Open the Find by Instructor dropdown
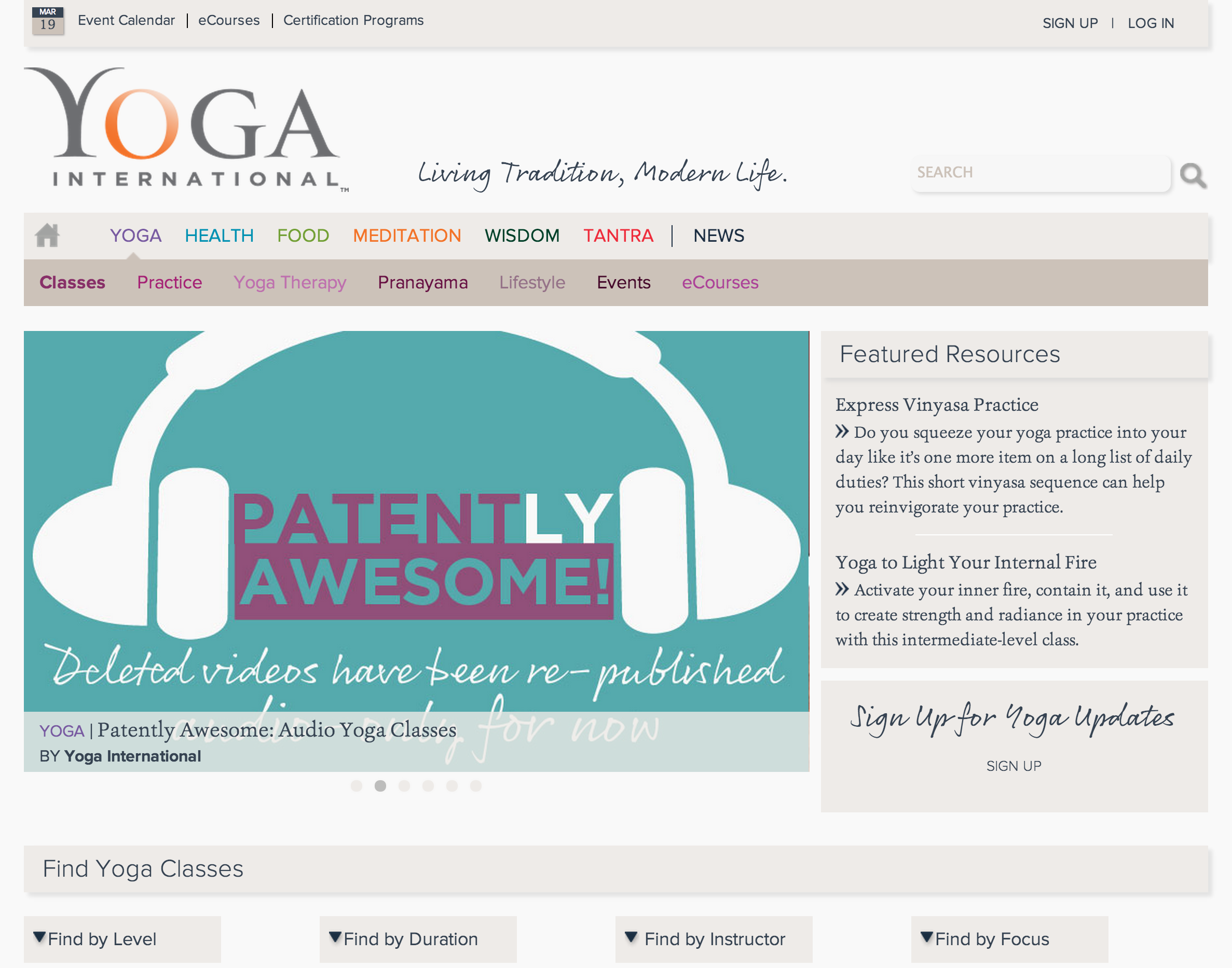1232x968 pixels. click(714, 939)
